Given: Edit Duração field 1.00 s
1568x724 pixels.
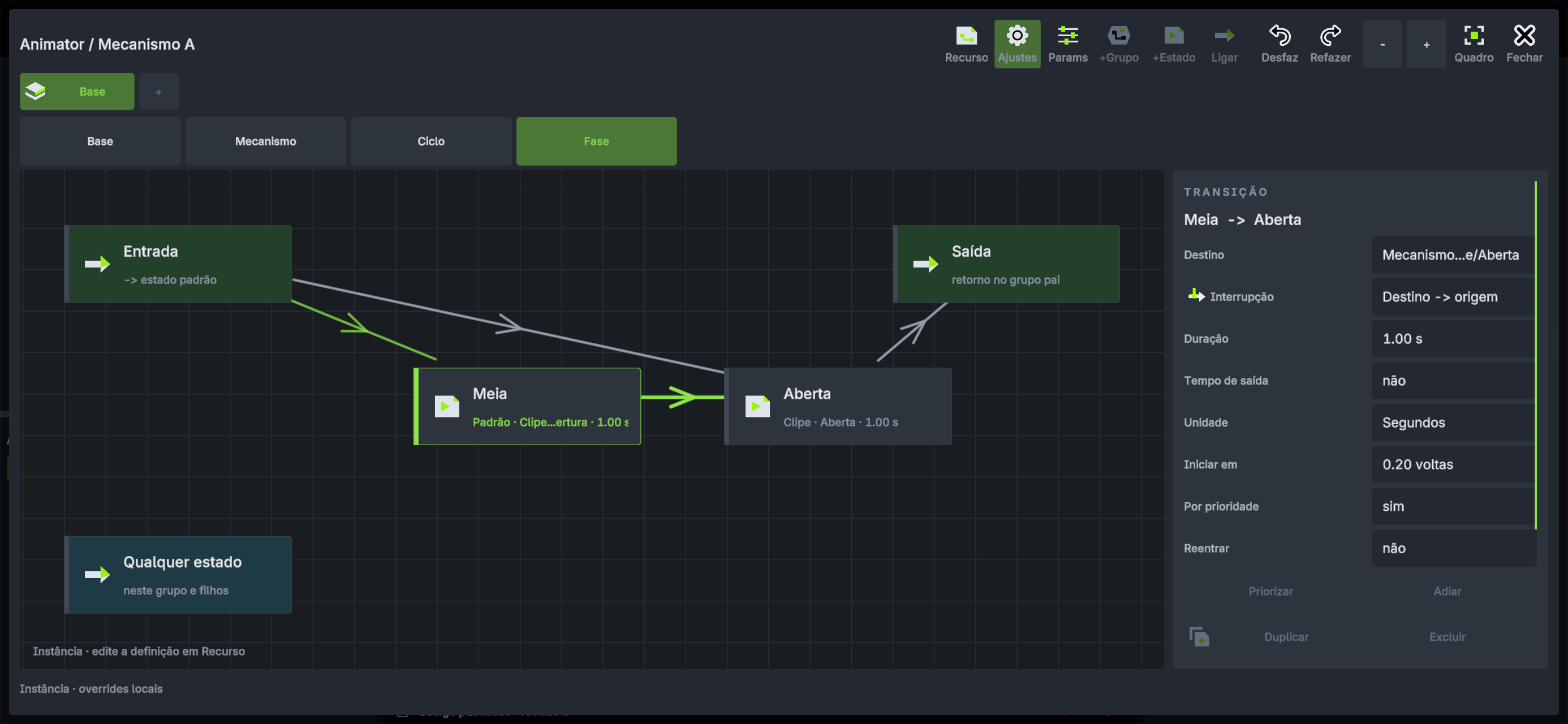Looking at the screenshot, I should pyautogui.click(x=1454, y=339).
